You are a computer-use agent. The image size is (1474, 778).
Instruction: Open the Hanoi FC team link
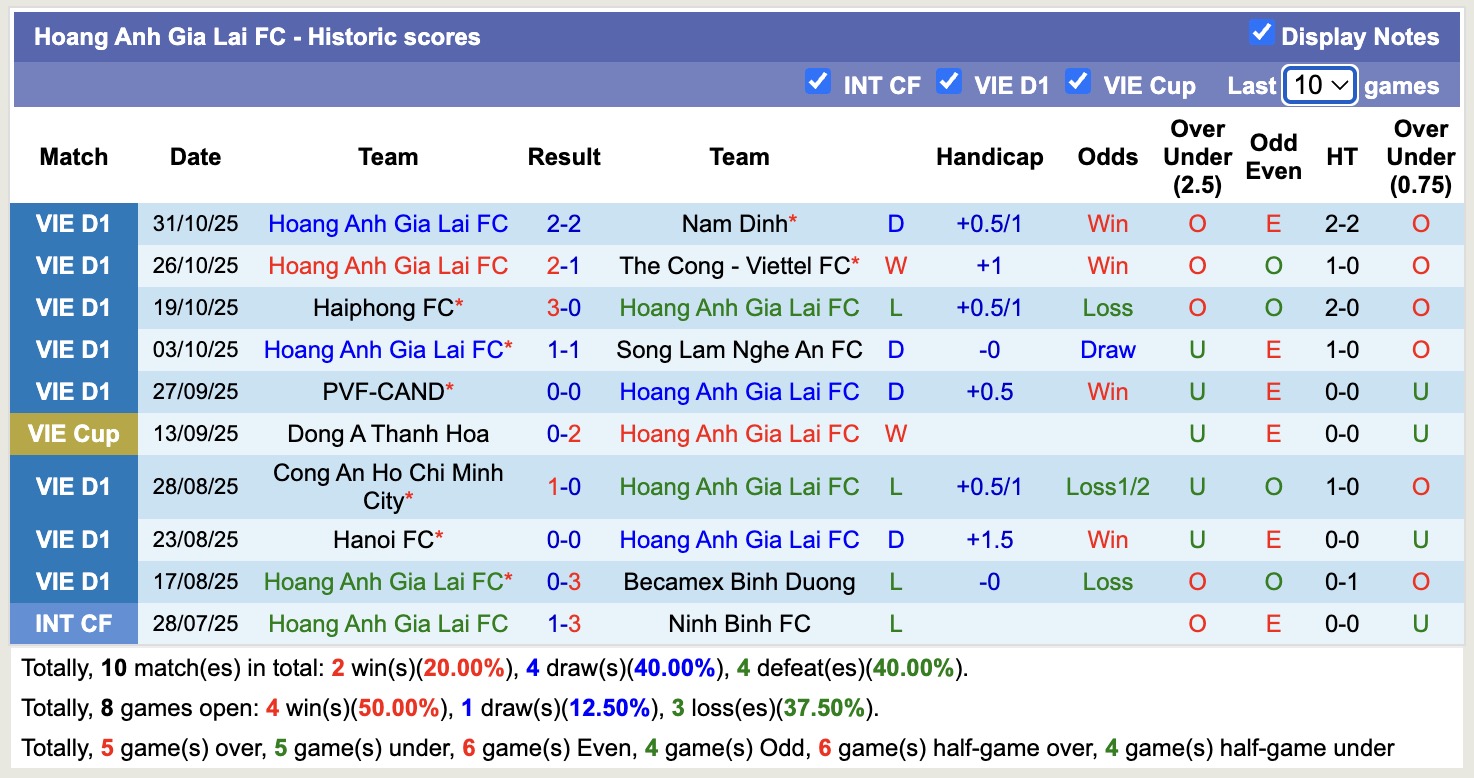click(x=383, y=539)
